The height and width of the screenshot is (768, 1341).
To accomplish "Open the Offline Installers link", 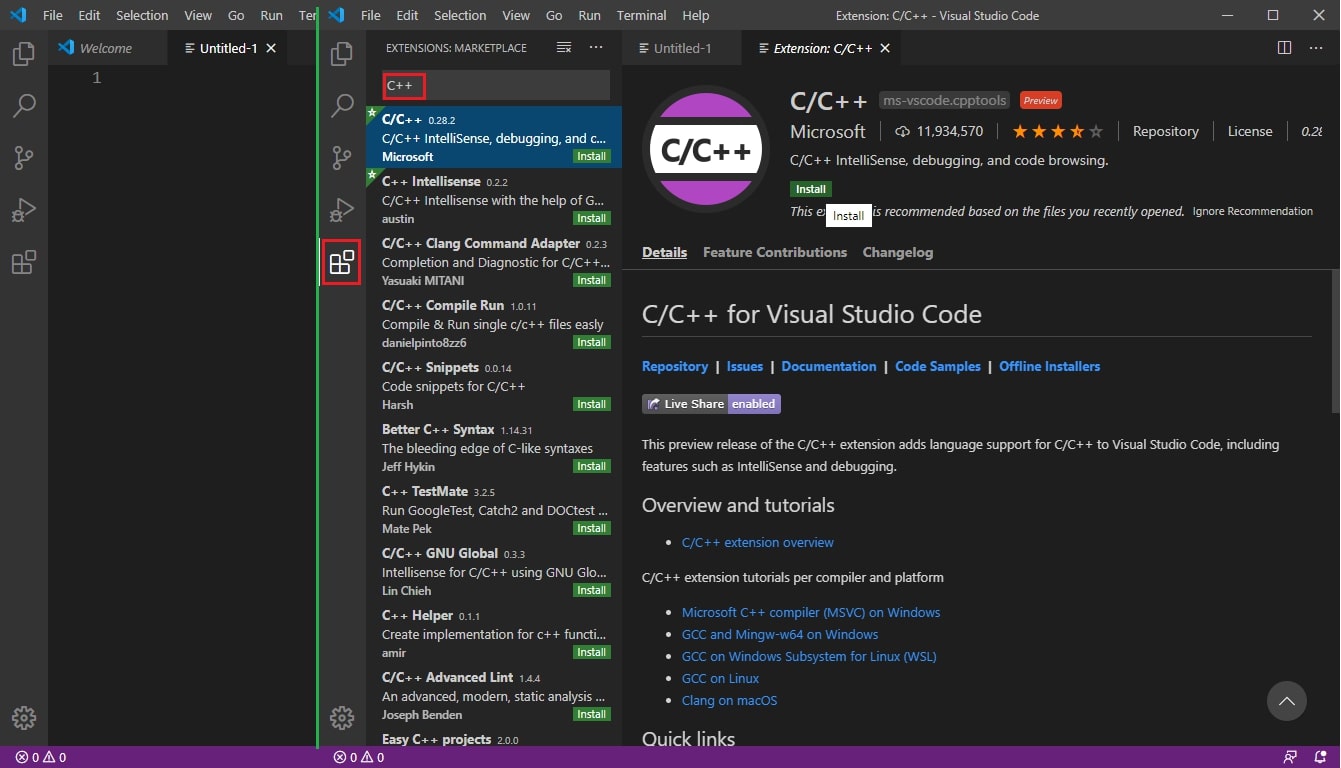I will click(1049, 366).
